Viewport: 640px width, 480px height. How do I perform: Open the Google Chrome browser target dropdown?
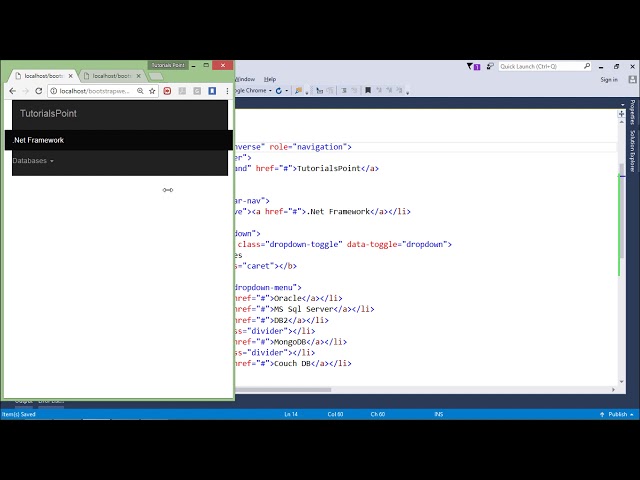pos(270,91)
